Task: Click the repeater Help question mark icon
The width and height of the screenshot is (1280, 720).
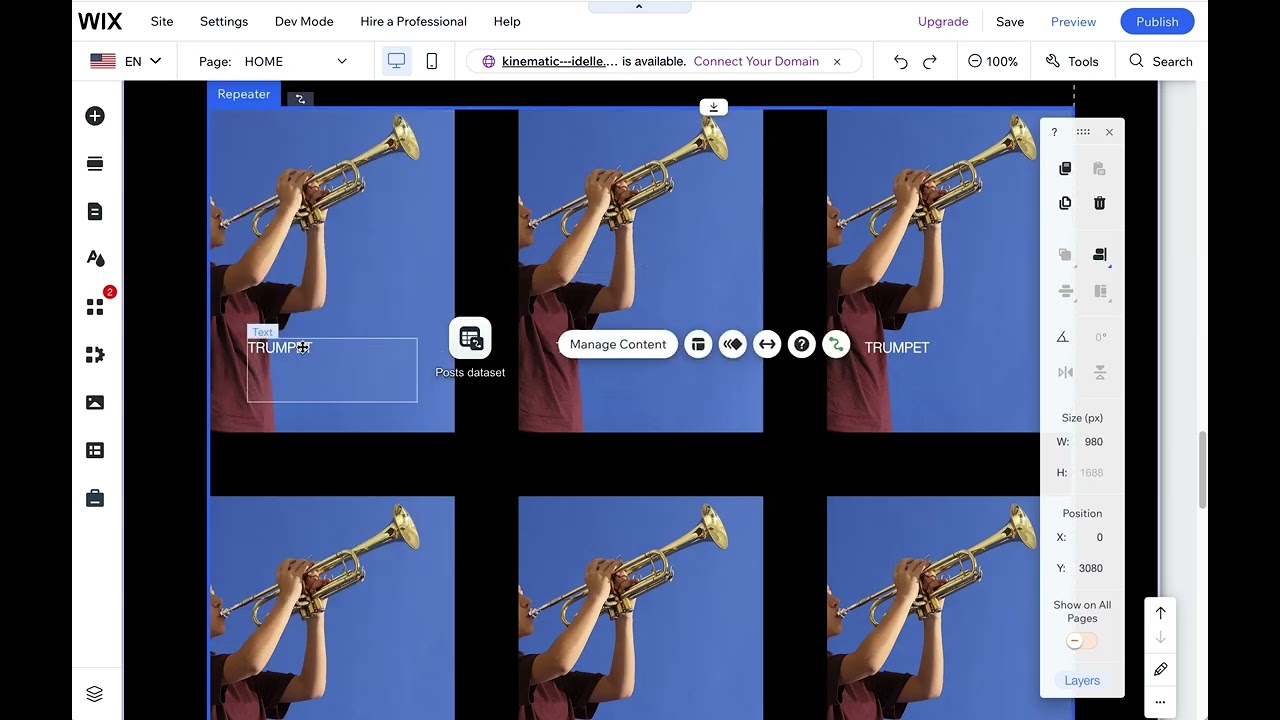Action: 802,344
